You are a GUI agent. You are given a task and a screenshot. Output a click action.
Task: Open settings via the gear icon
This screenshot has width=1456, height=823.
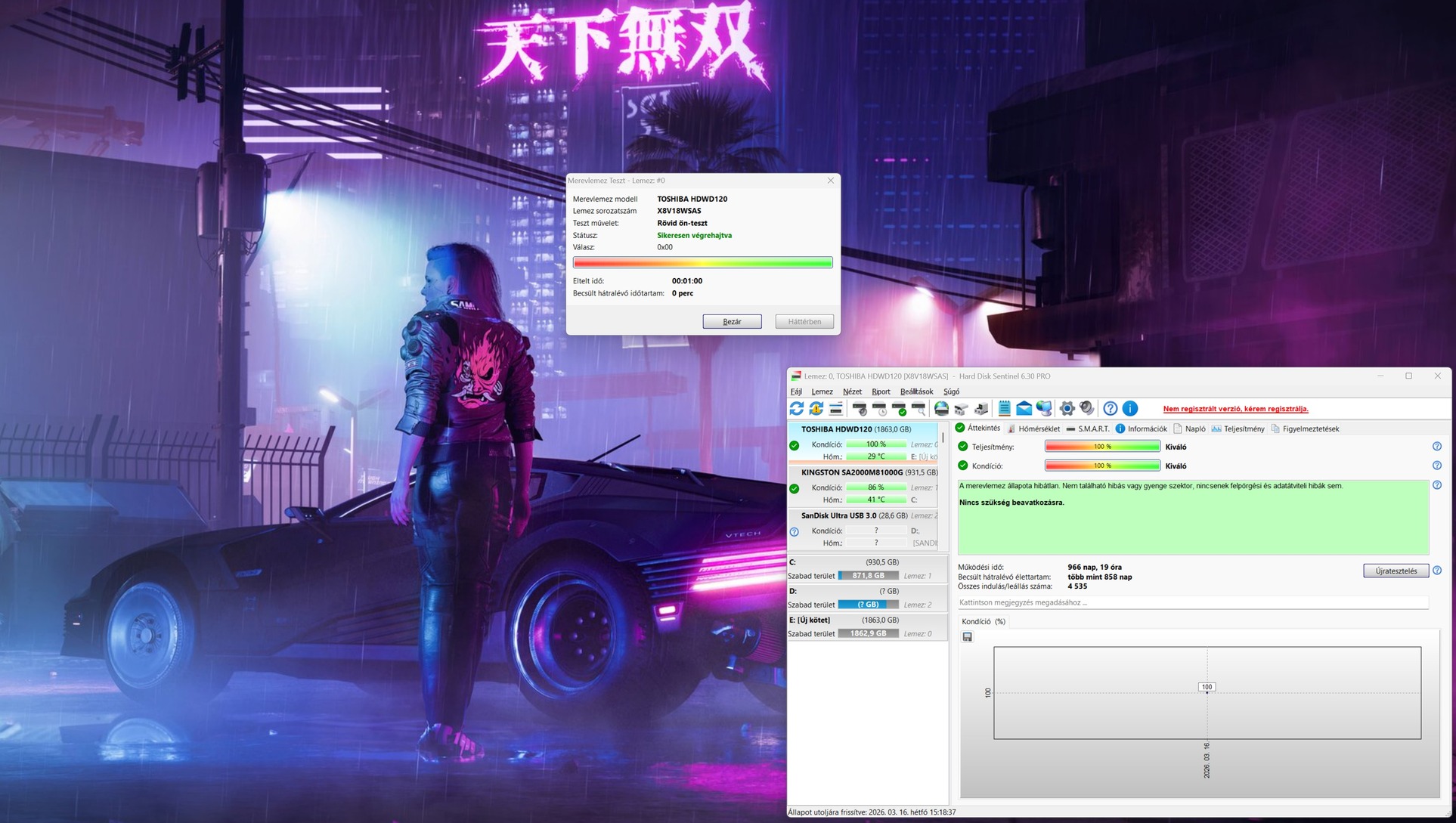tap(1067, 409)
